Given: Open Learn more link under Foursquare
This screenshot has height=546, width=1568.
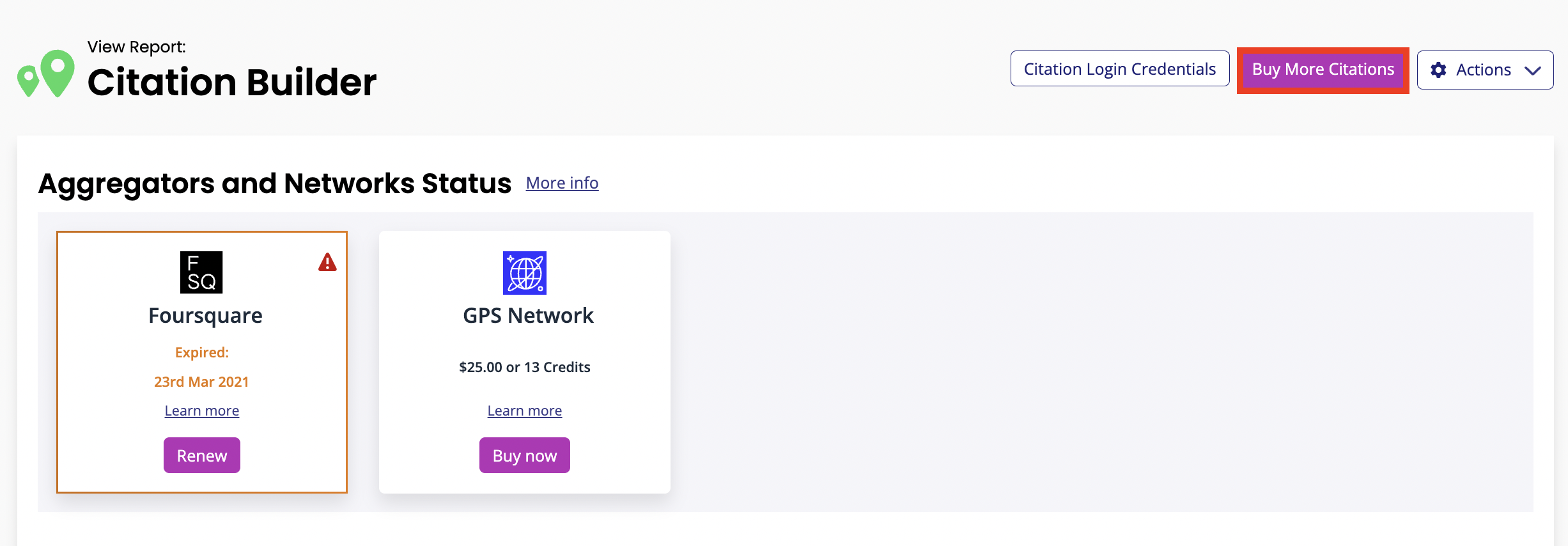Looking at the screenshot, I should coord(202,410).
